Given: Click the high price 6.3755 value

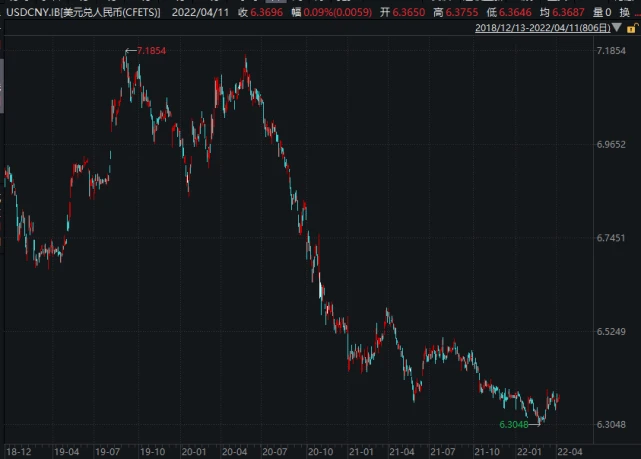Looking at the screenshot, I should [462, 12].
